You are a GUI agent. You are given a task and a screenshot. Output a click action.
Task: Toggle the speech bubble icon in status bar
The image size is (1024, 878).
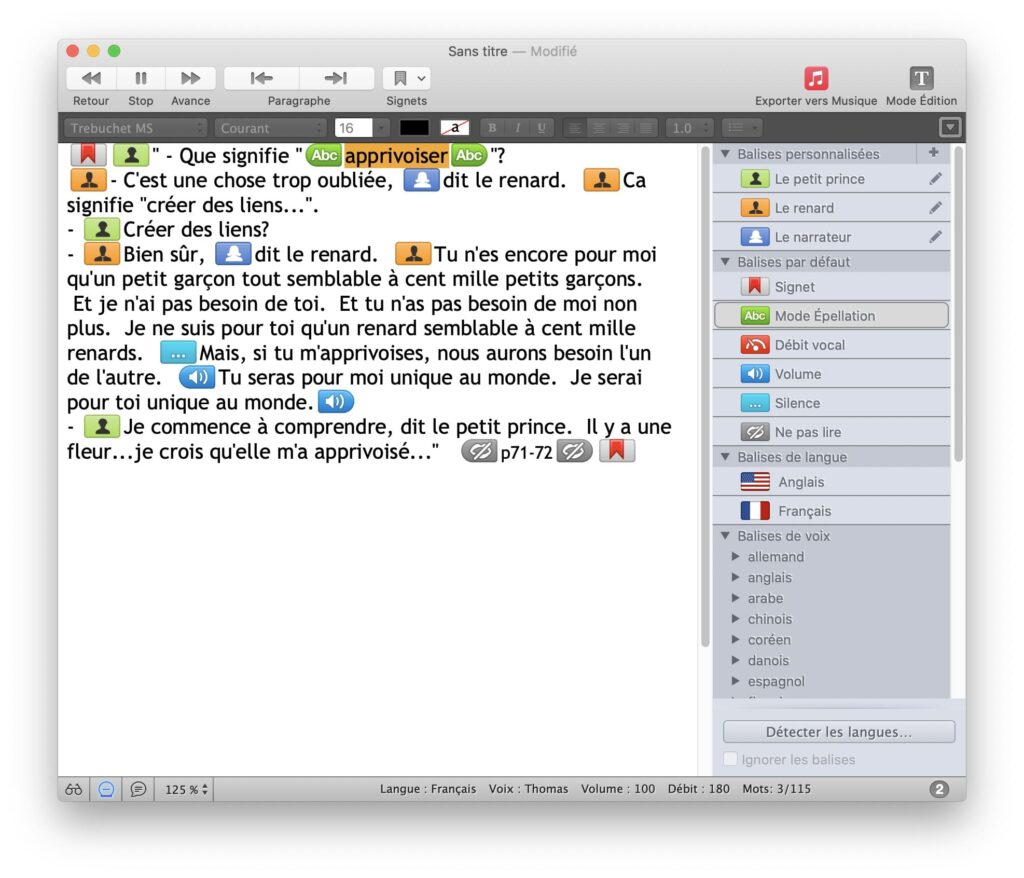[x=138, y=789]
